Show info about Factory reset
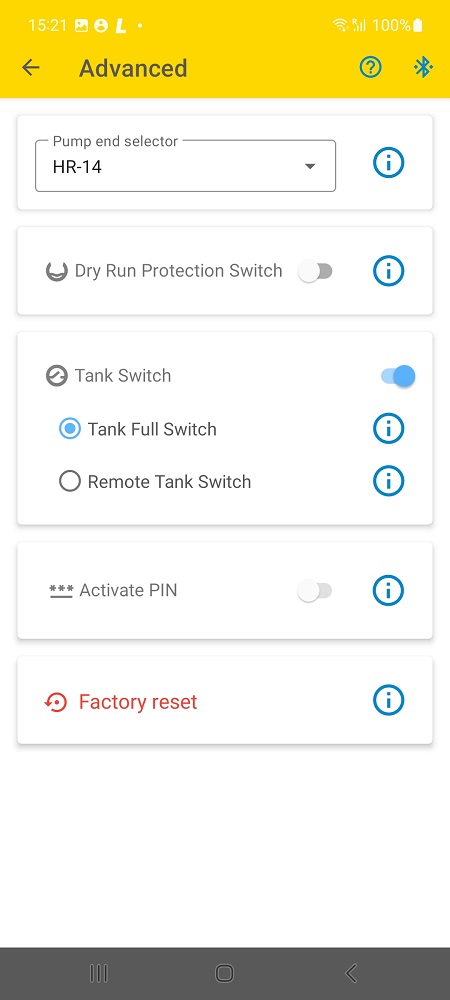450x1000 pixels. coord(388,700)
